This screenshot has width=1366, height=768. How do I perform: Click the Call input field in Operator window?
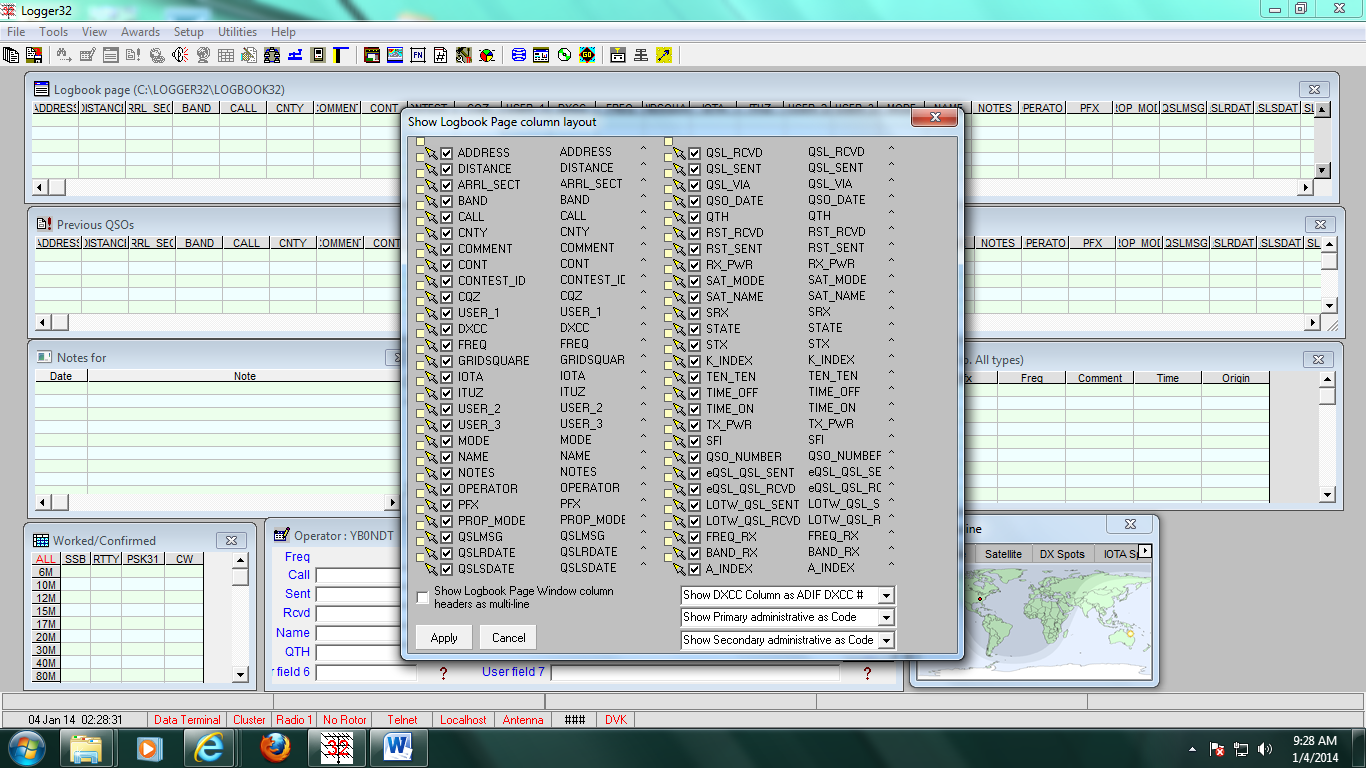(x=366, y=575)
